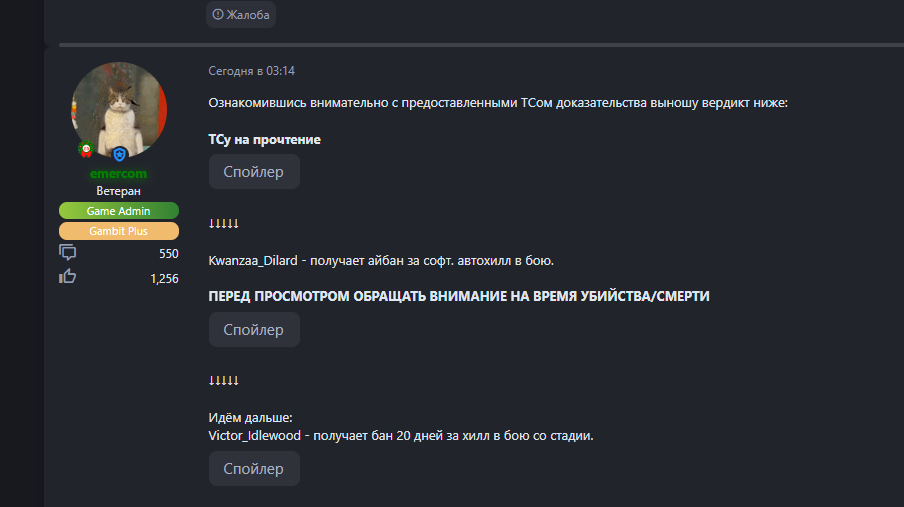Click the wreath badge on avatar

(x=86, y=150)
